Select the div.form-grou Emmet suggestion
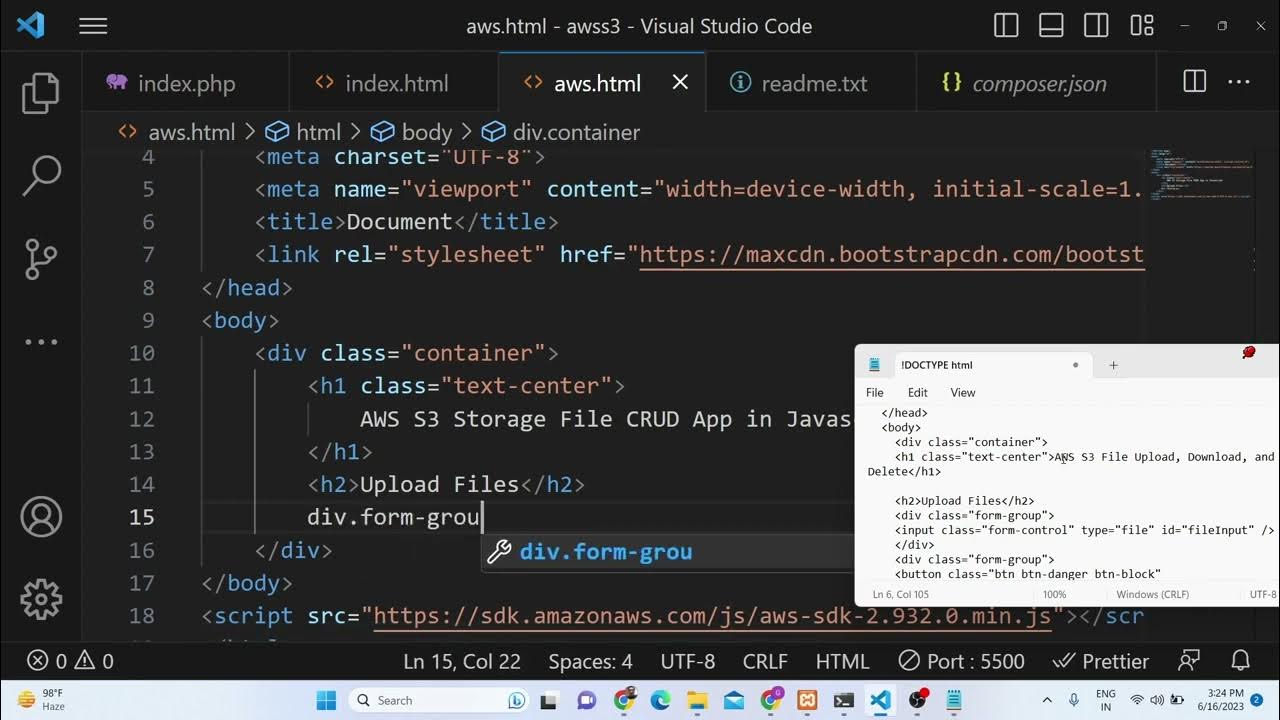Viewport: 1280px width, 720px height. coord(605,552)
